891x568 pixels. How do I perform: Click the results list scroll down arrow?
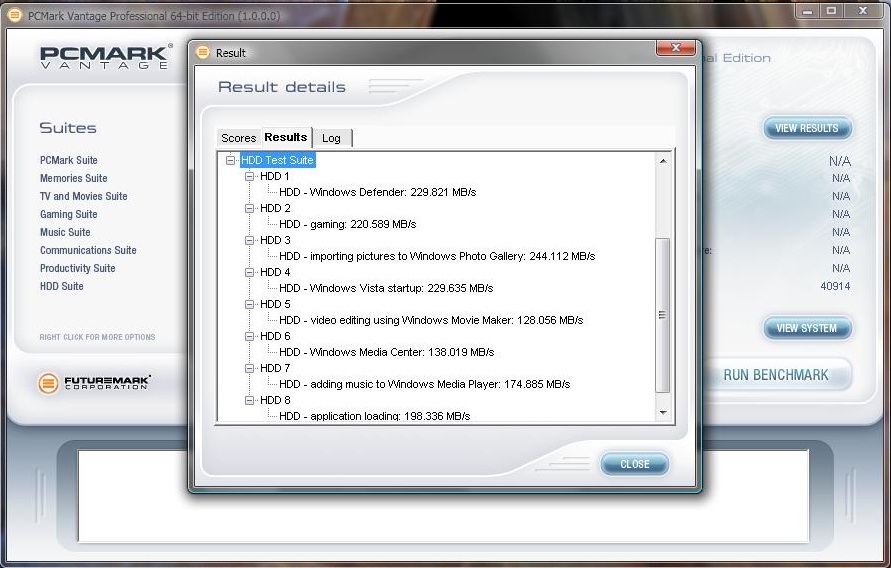point(663,413)
